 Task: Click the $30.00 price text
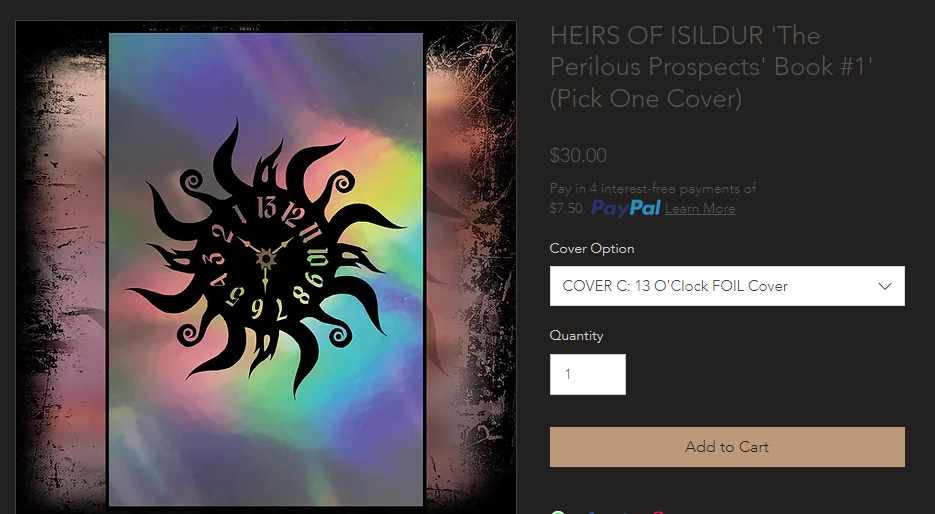pos(578,156)
